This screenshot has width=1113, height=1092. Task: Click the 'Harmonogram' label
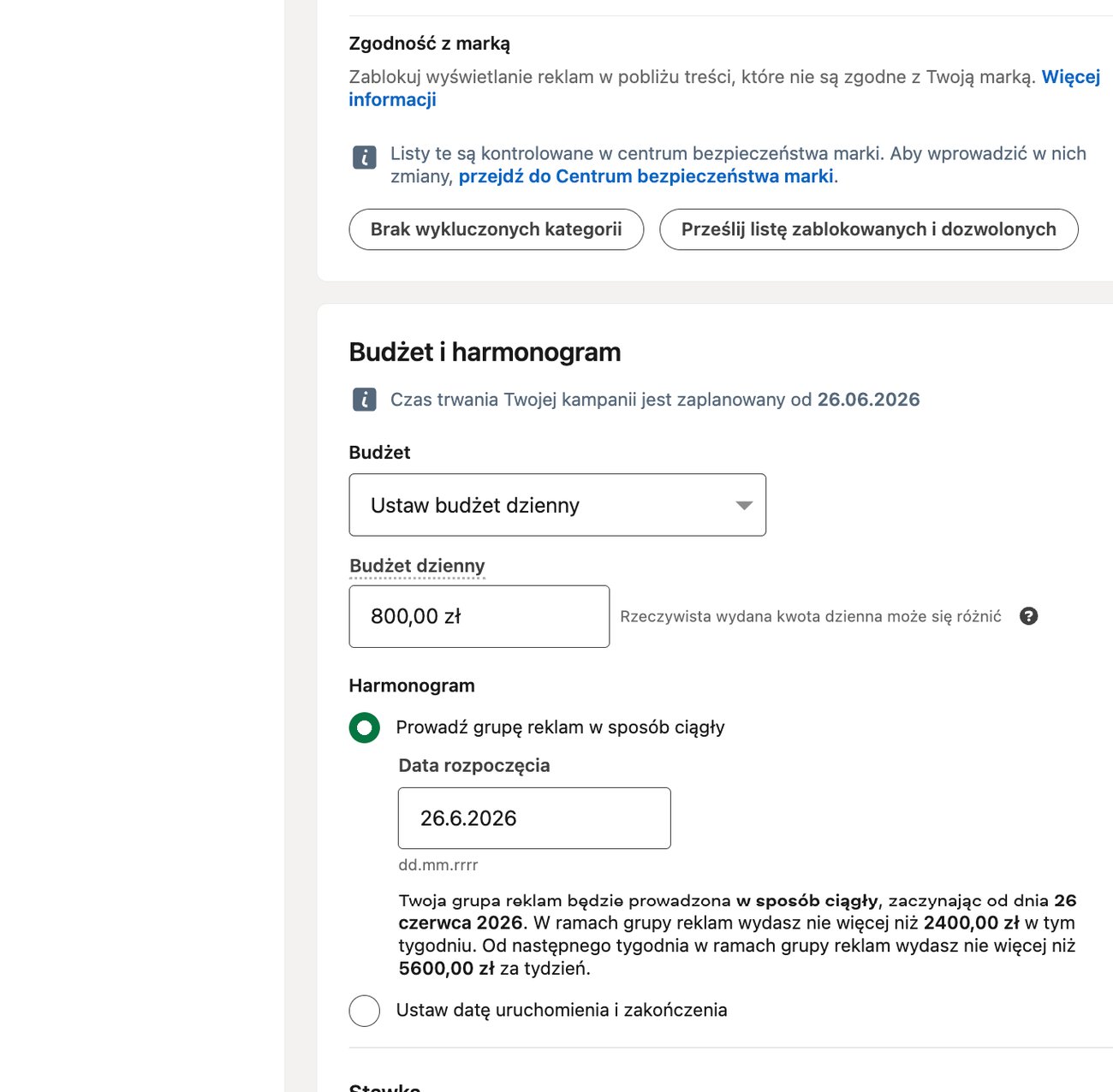pos(412,685)
